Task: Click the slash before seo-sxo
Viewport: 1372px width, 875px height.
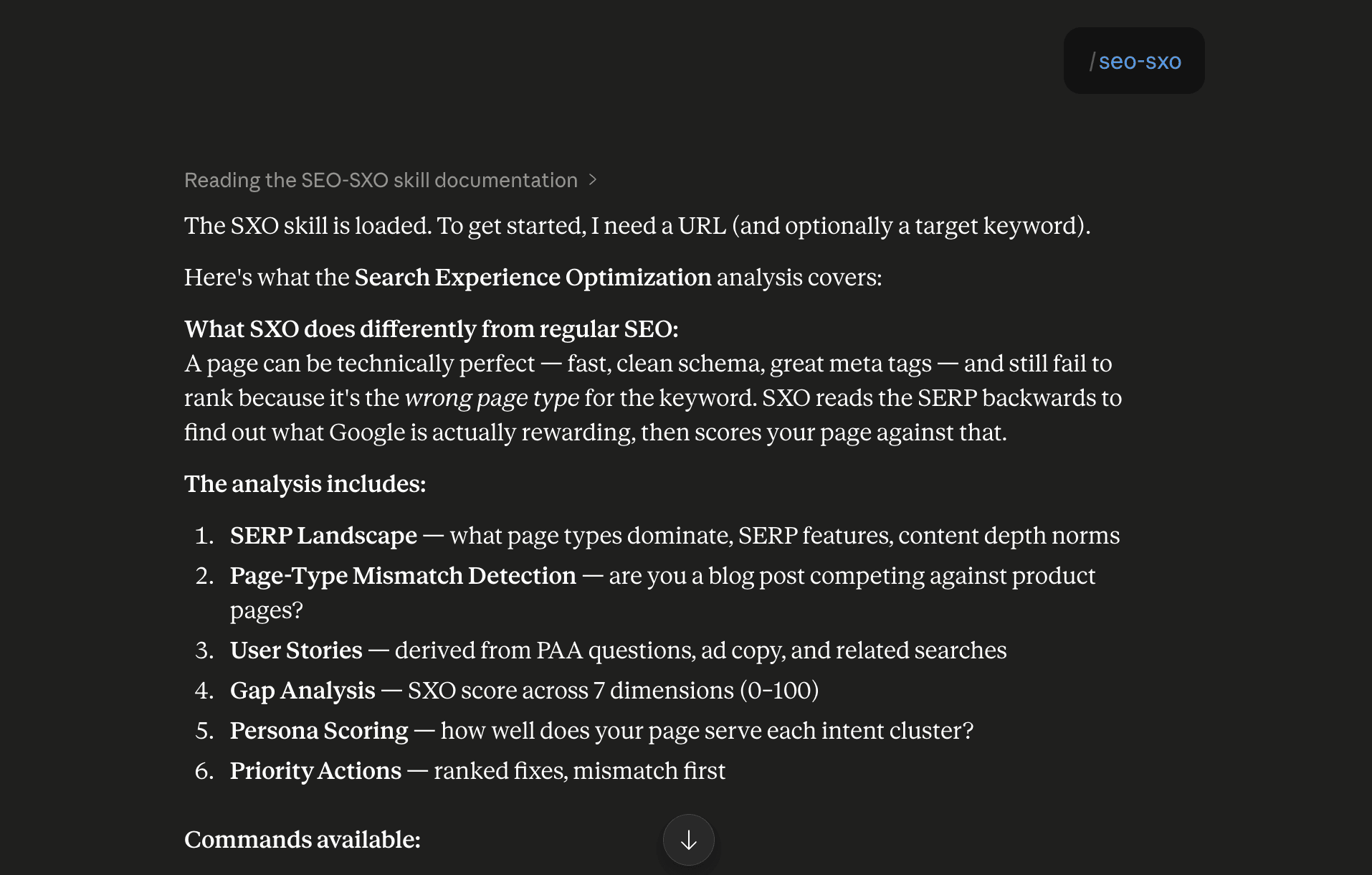Action: [x=1092, y=62]
